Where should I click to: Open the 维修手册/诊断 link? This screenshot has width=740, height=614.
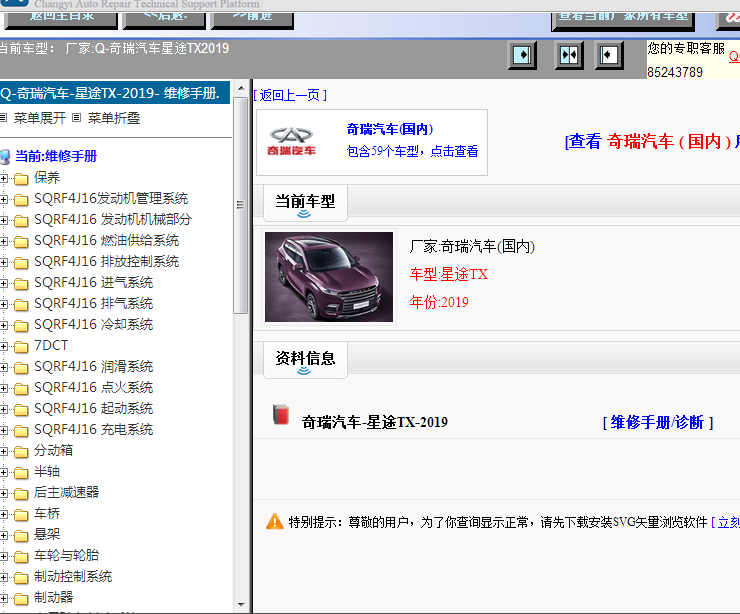(657, 422)
